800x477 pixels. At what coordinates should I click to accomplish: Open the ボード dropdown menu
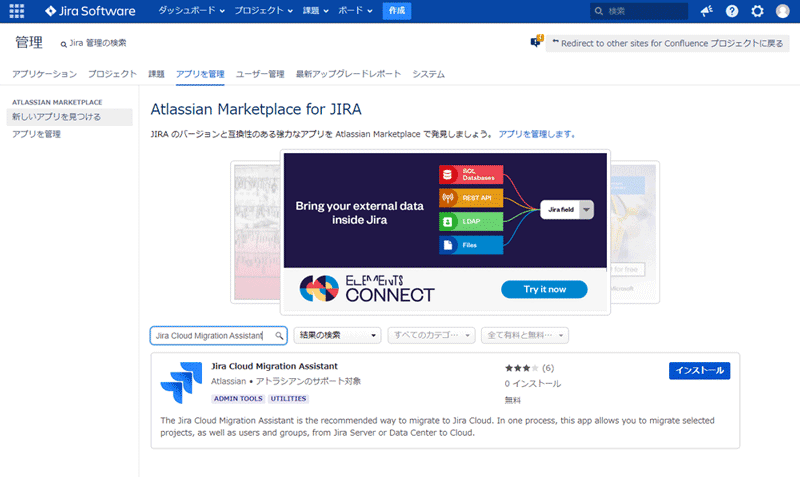[x=355, y=11]
